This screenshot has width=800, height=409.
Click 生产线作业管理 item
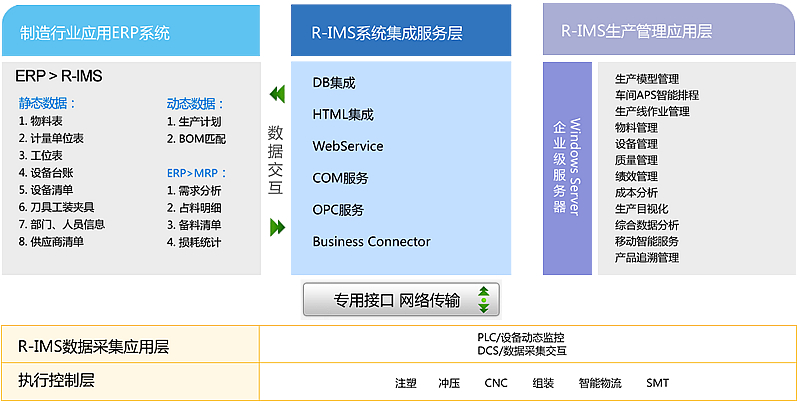click(x=652, y=112)
